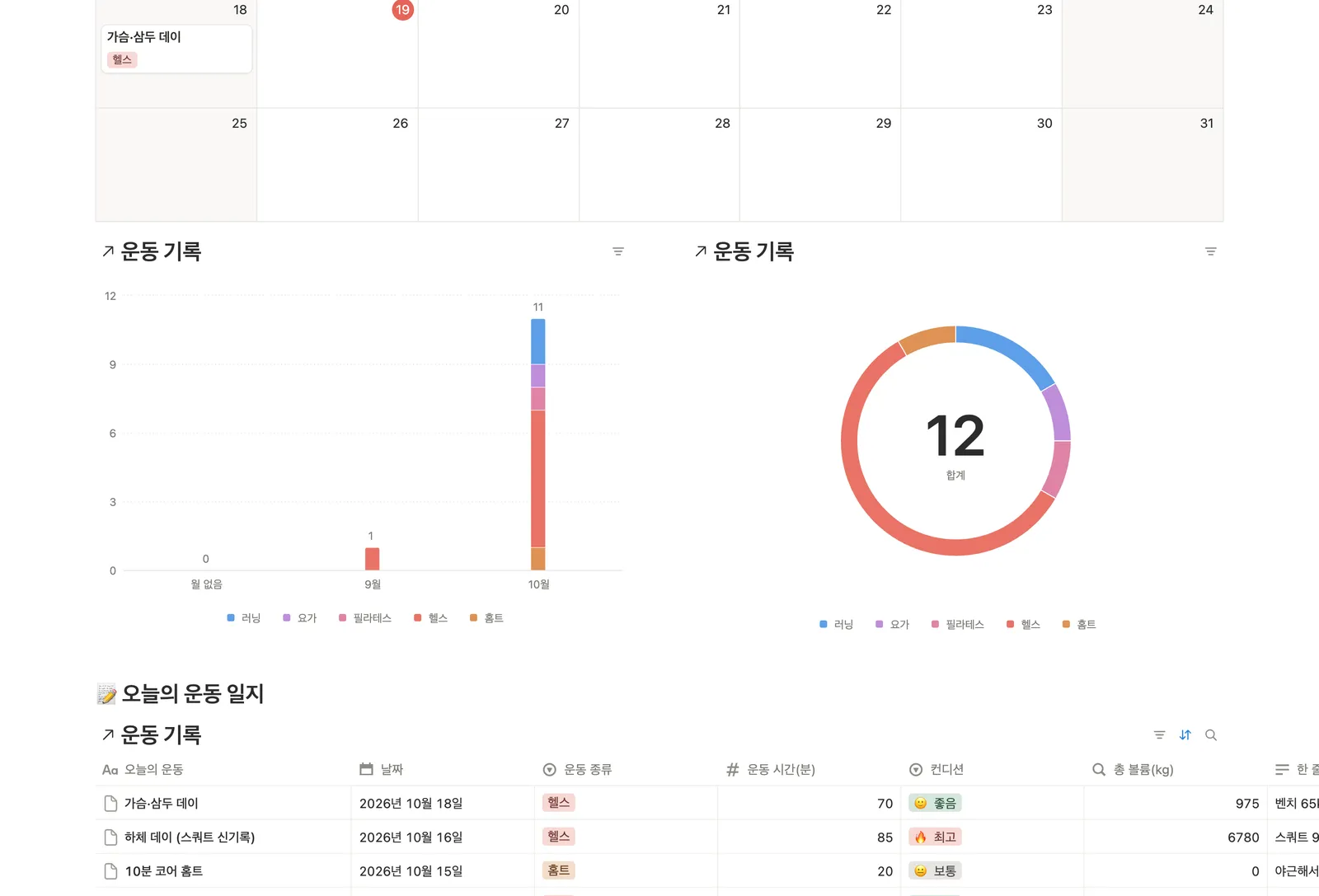Toggle 러닝 legend in donut chart
This screenshot has height=896, width=1319.
(837, 625)
